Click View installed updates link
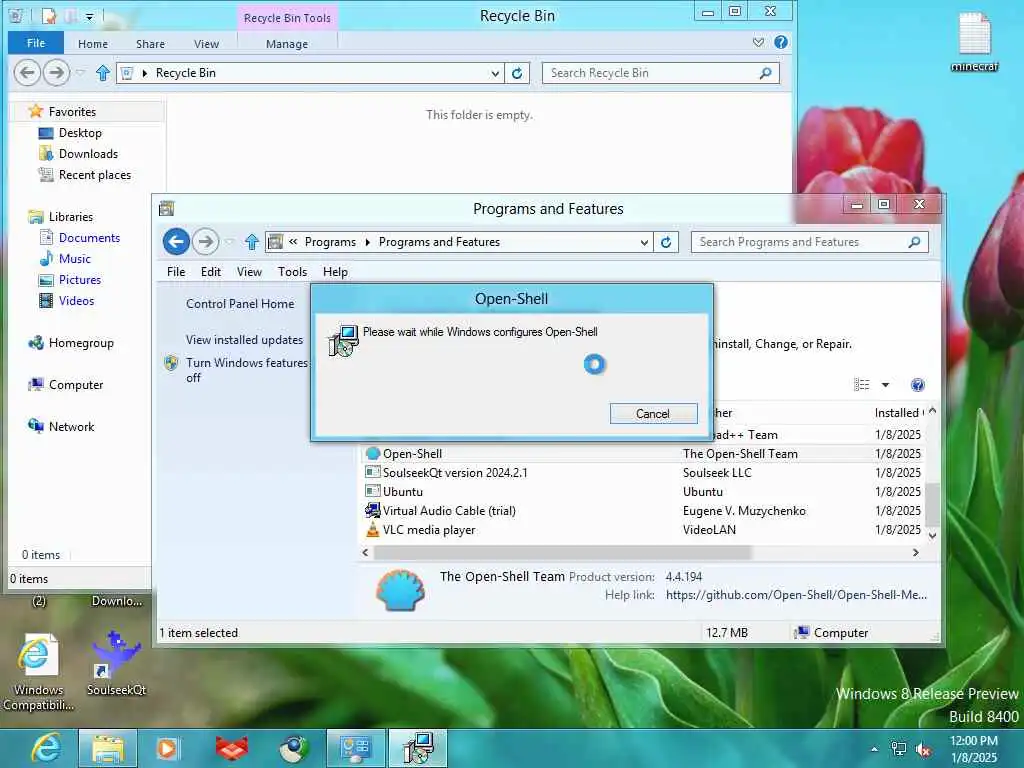The width and height of the screenshot is (1024, 768). pos(244,340)
